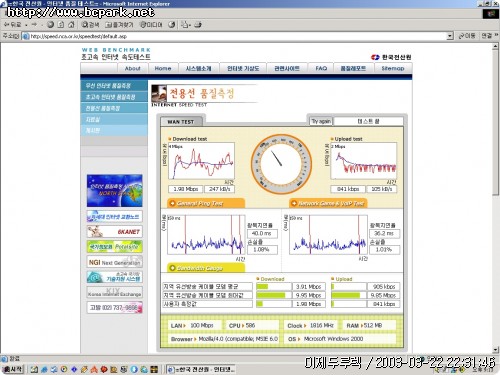Open the History icon in IE toolbar

point(172,25)
